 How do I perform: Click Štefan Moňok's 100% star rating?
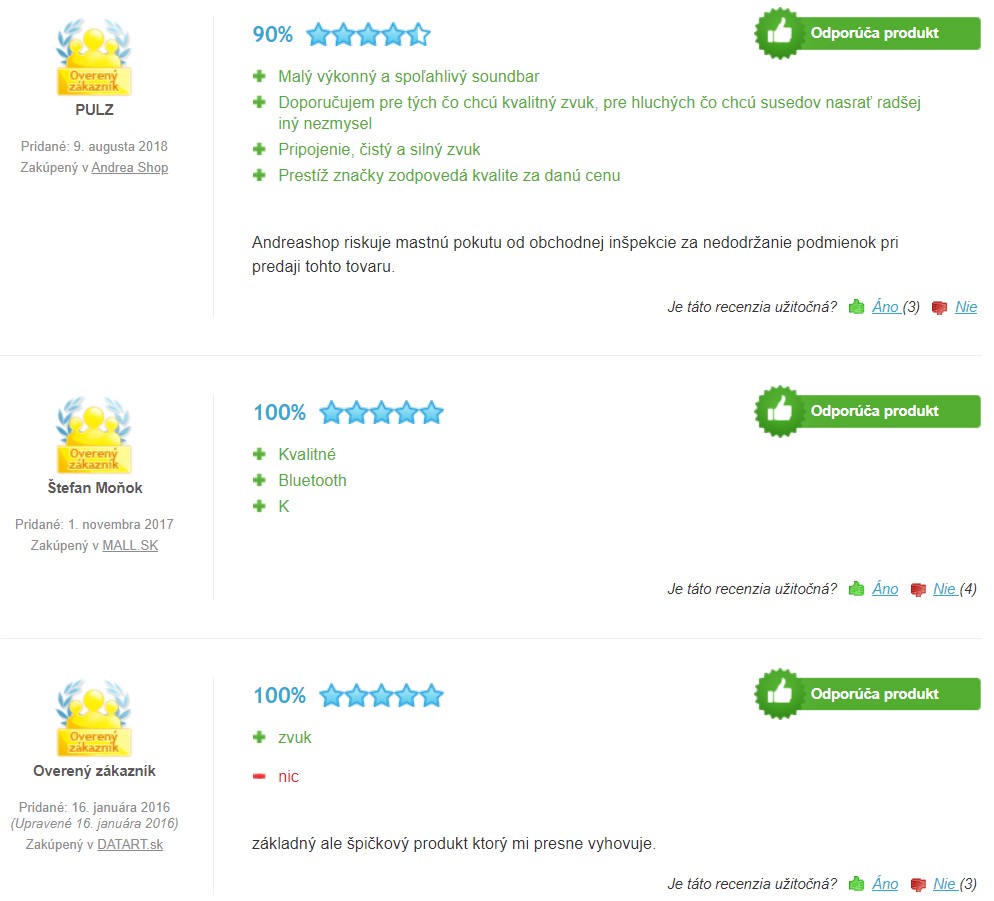click(x=381, y=412)
